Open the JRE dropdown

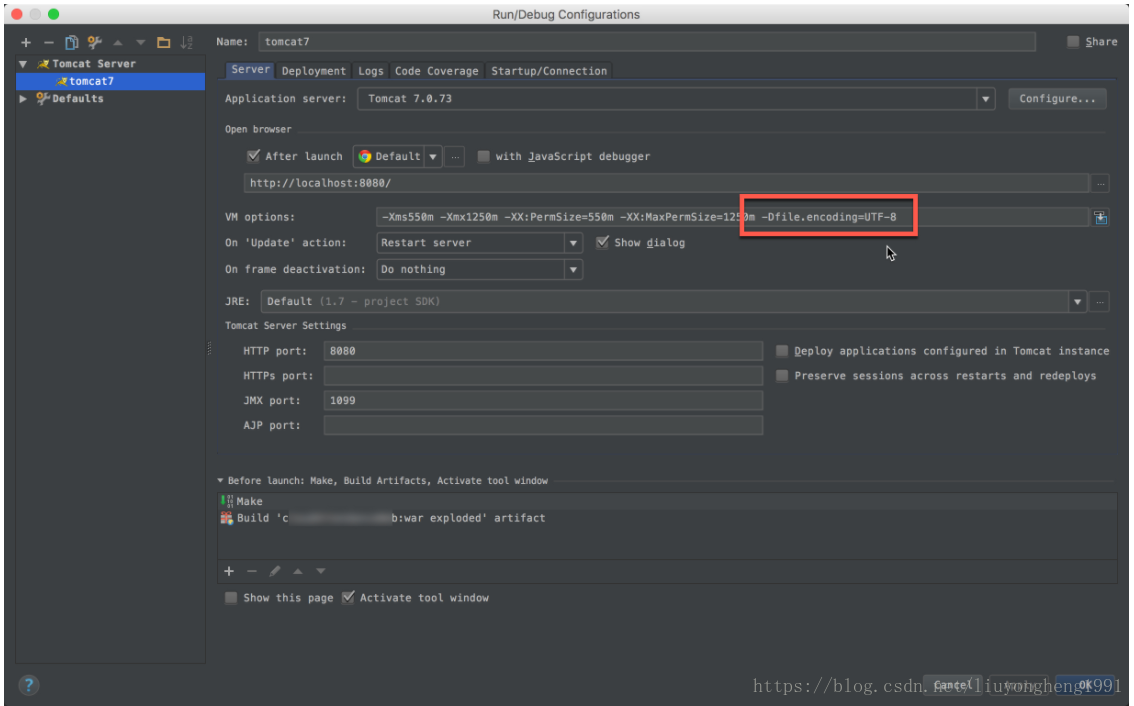coord(674,302)
